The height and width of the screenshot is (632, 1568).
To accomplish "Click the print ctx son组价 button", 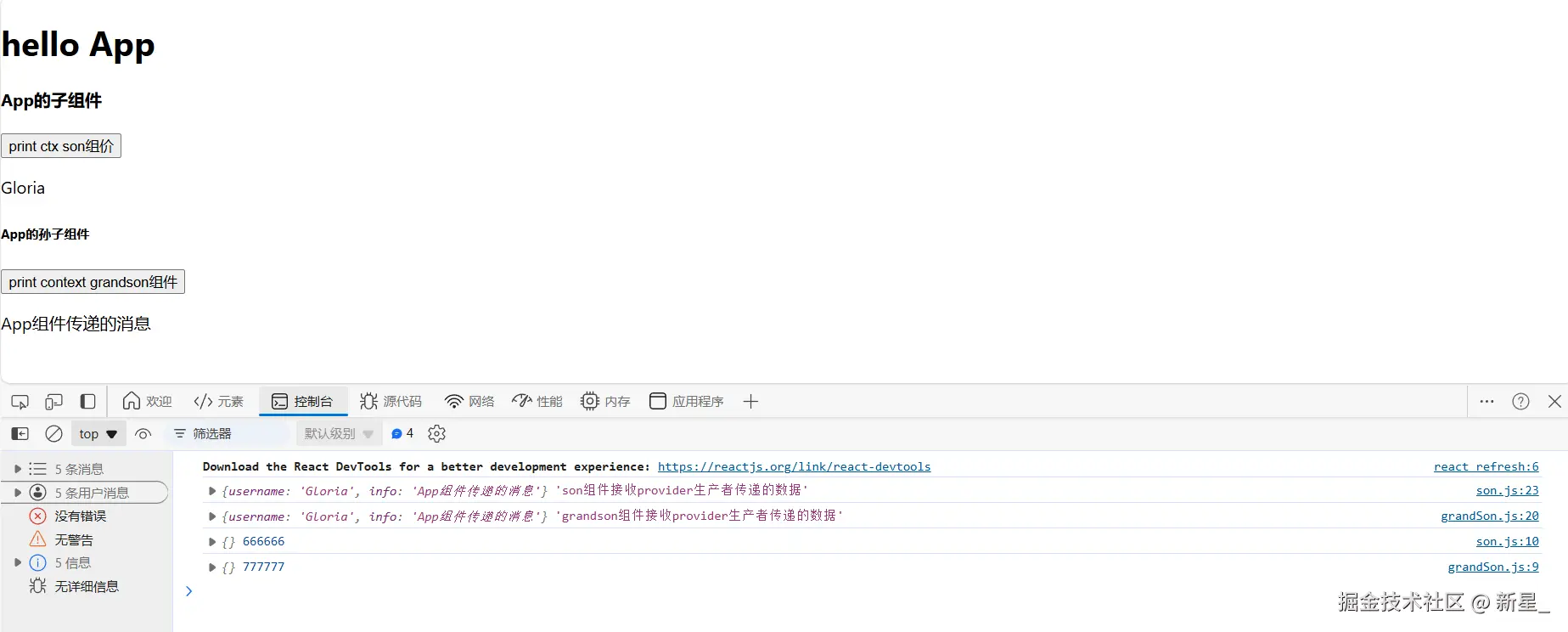I will point(61,146).
